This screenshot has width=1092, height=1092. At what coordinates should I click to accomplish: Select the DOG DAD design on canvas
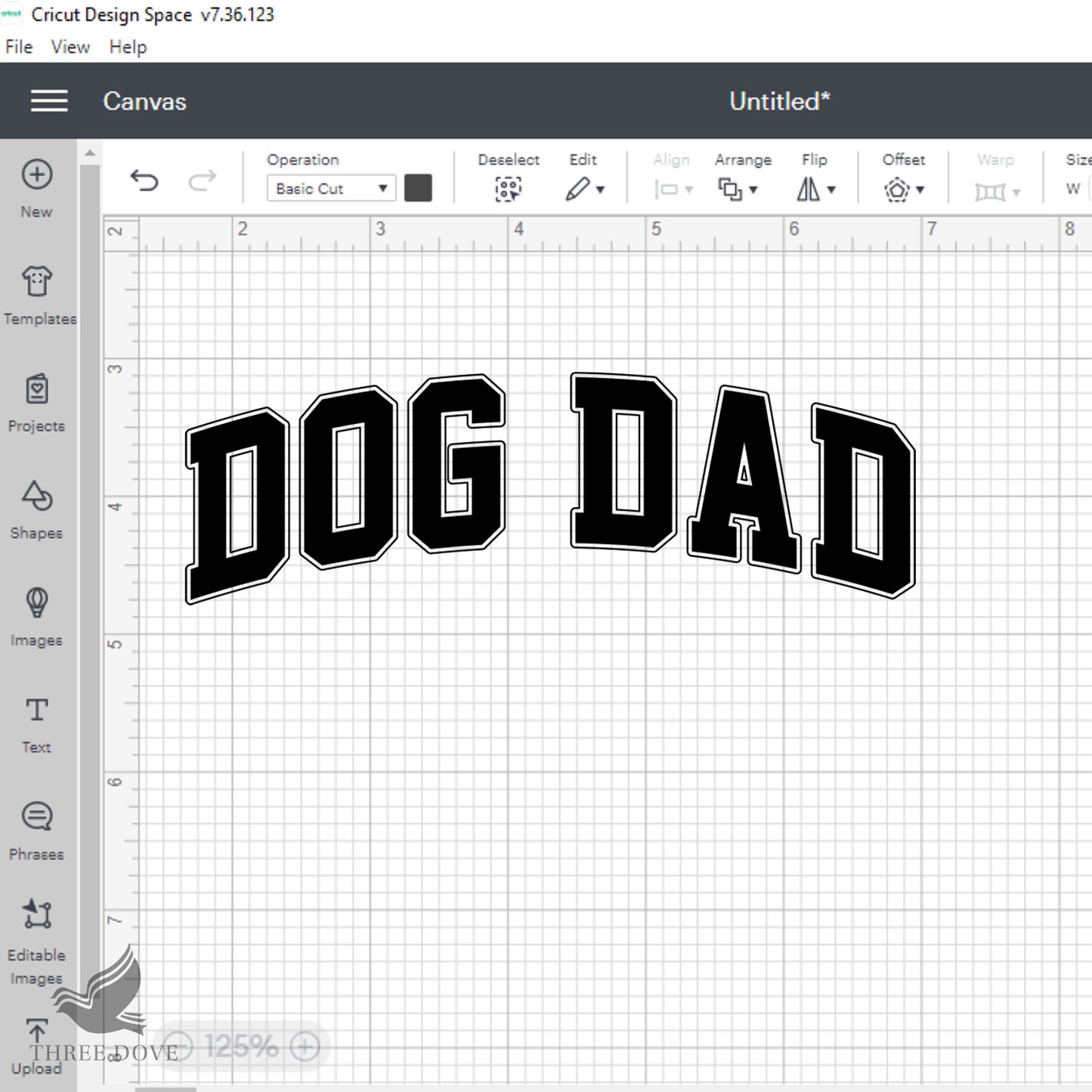550,487
